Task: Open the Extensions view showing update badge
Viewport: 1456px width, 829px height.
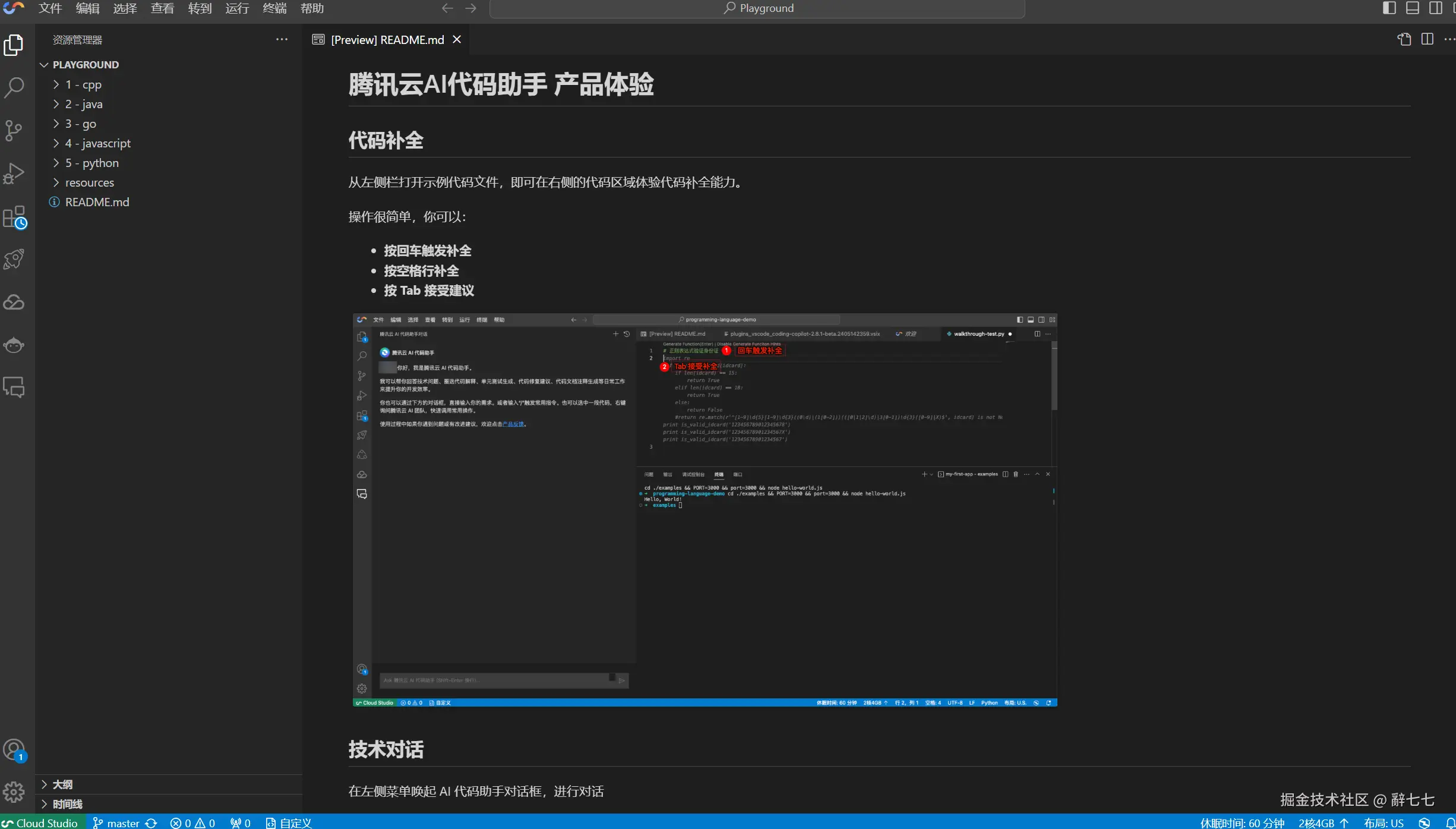Action: coord(14,218)
